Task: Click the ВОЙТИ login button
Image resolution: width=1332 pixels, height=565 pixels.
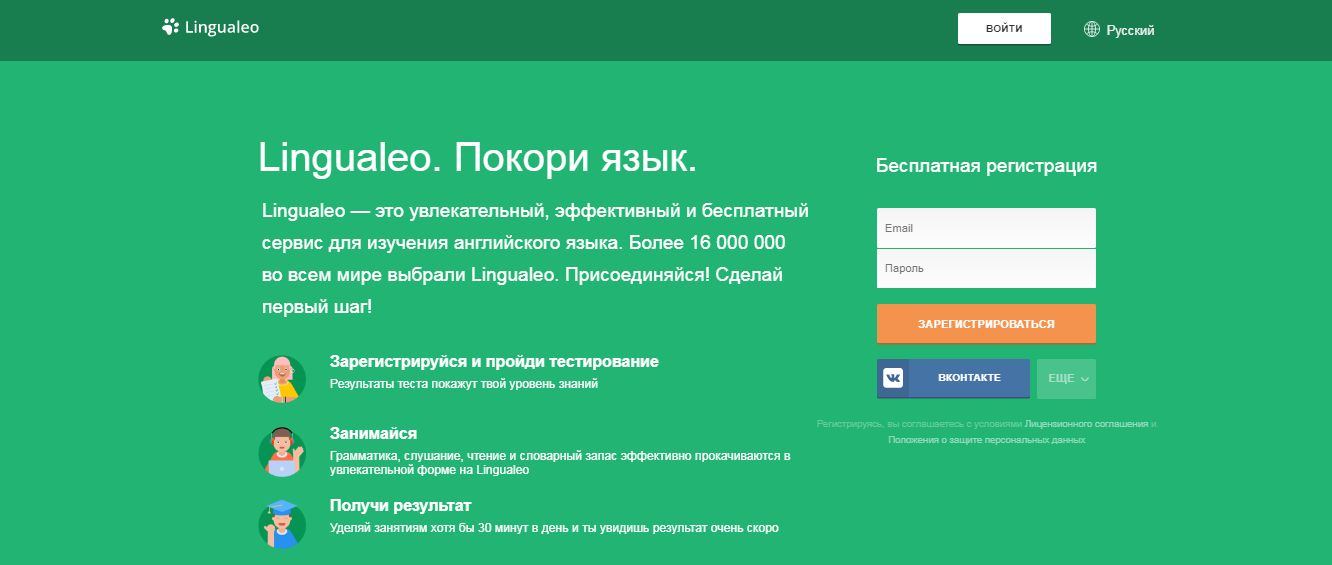Action: coord(1004,29)
